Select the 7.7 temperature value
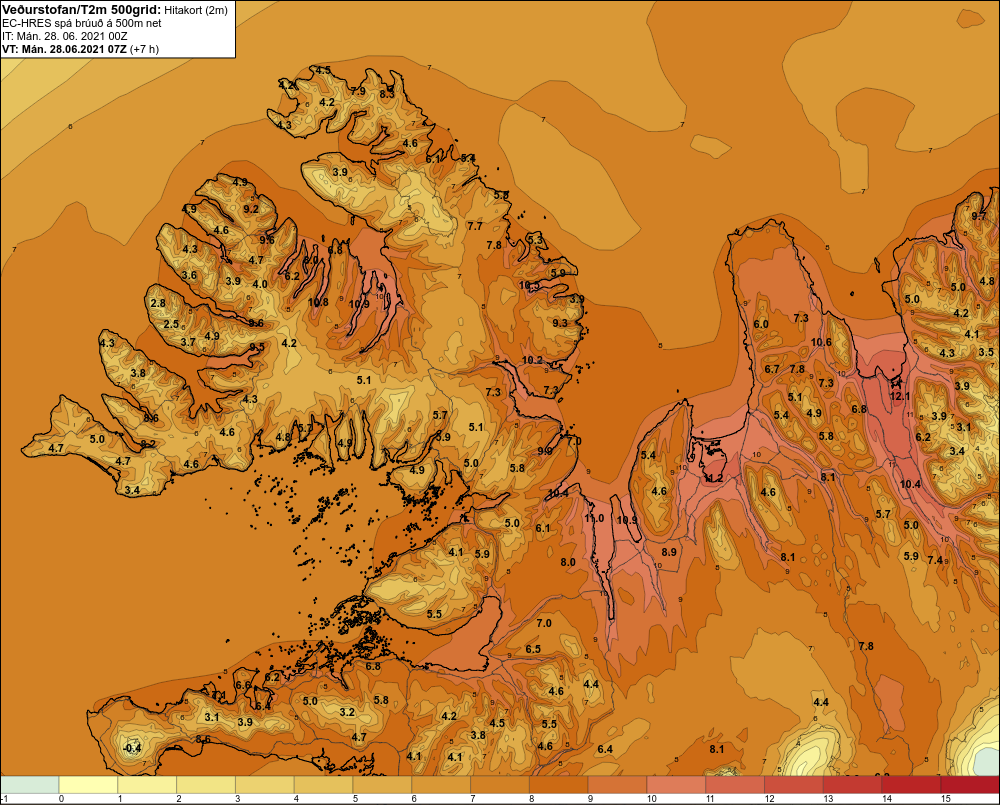Image resolution: width=1000 pixels, height=805 pixels. [x=474, y=226]
